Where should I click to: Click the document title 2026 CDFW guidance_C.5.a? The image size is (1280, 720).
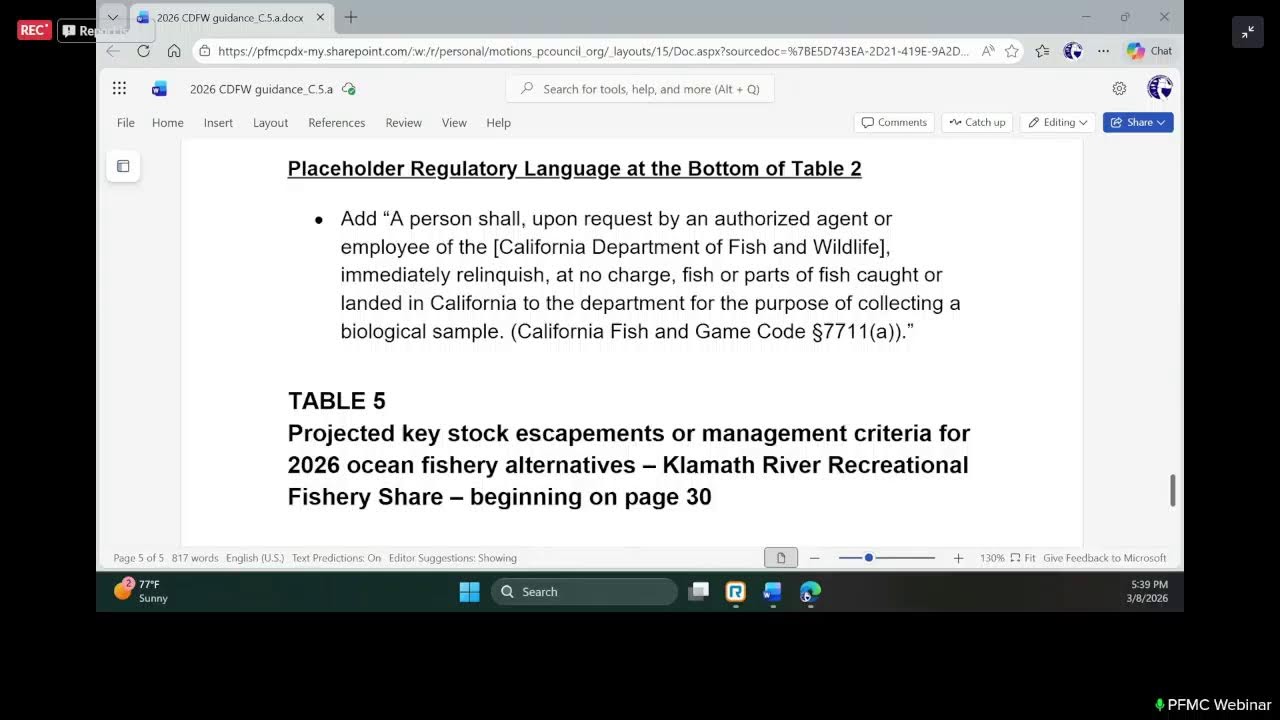click(261, 89)
